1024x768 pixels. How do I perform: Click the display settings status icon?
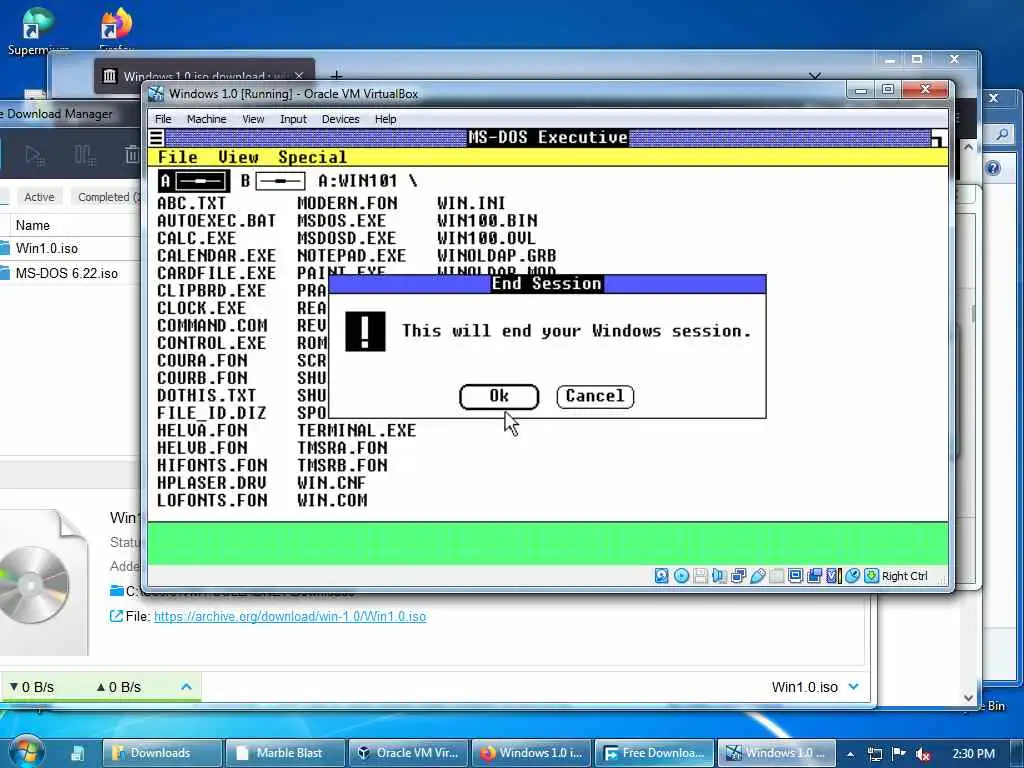795,575
